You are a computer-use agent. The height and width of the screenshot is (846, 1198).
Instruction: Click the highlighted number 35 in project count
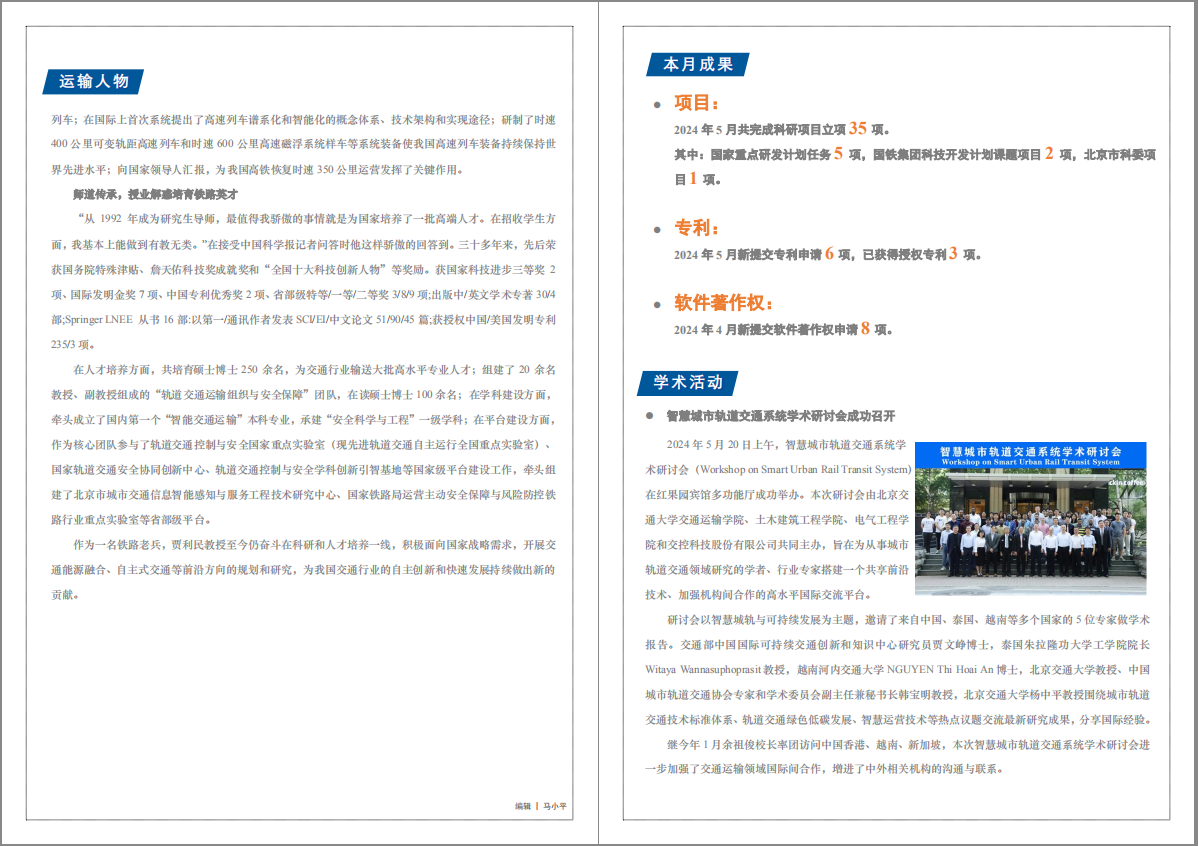pyautogui.click(x=856, y=128)
